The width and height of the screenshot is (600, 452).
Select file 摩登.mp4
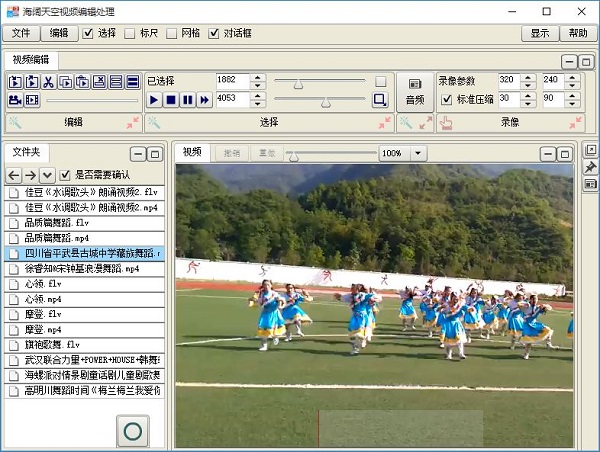(85, 330)
